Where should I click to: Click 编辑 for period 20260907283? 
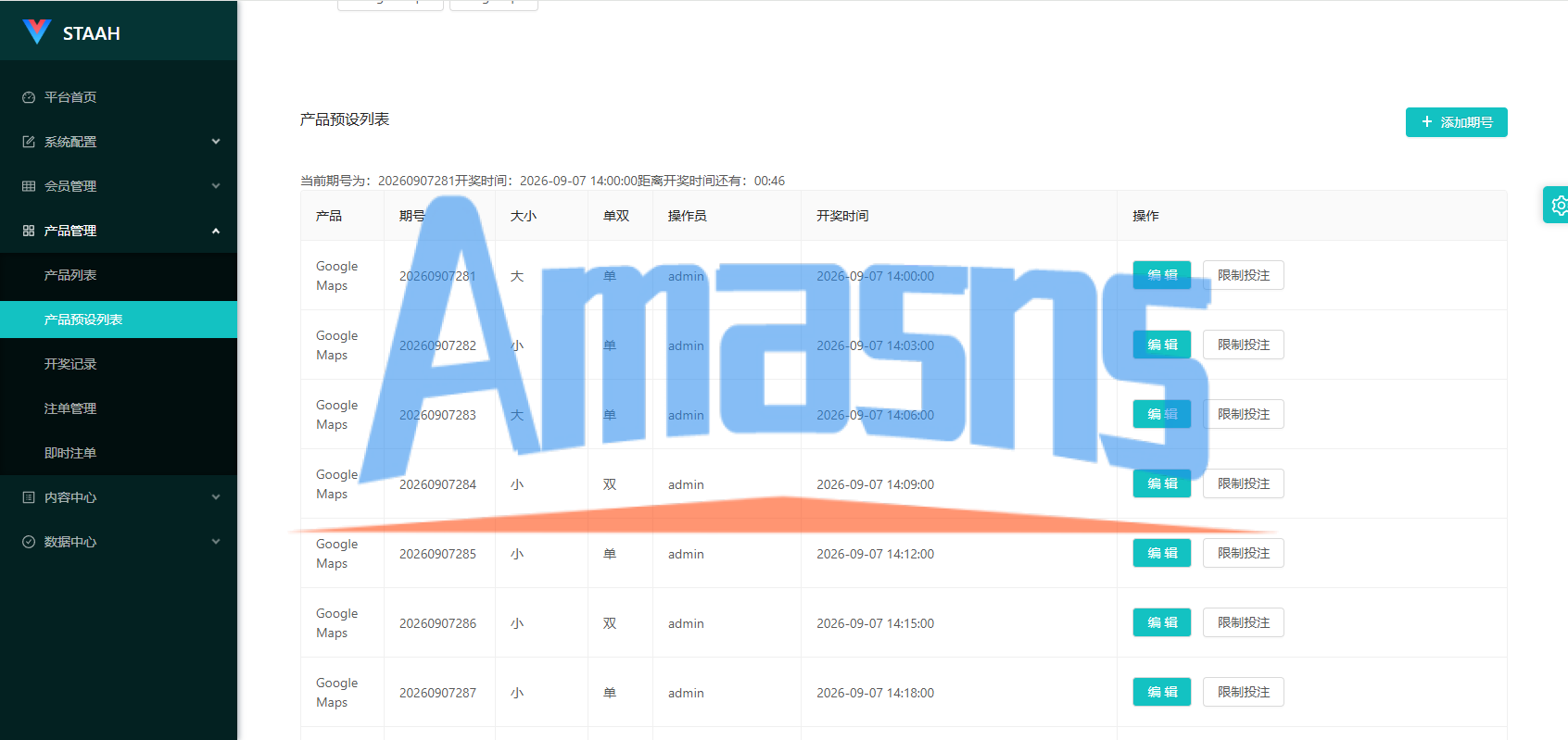(1162, 414)
